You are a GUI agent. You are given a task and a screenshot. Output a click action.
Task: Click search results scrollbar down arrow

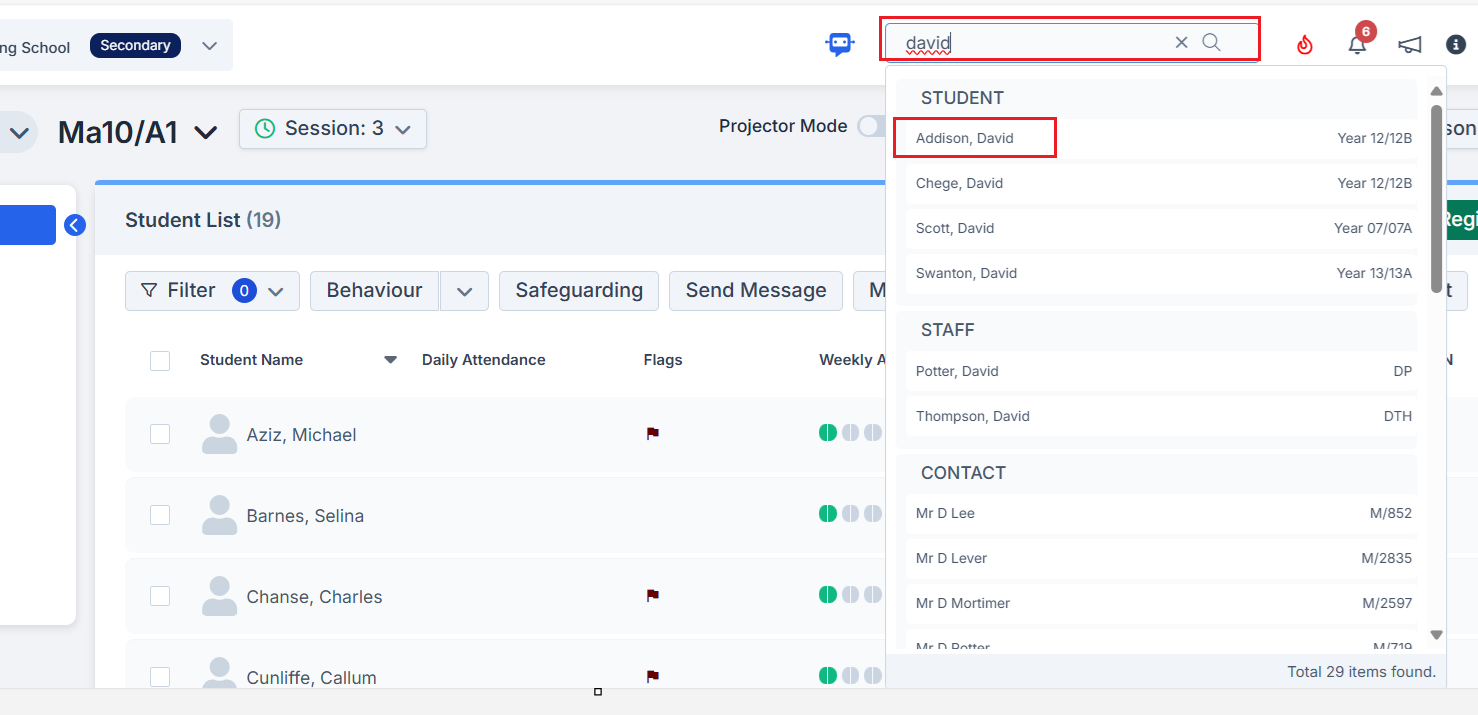(1436, 634)
